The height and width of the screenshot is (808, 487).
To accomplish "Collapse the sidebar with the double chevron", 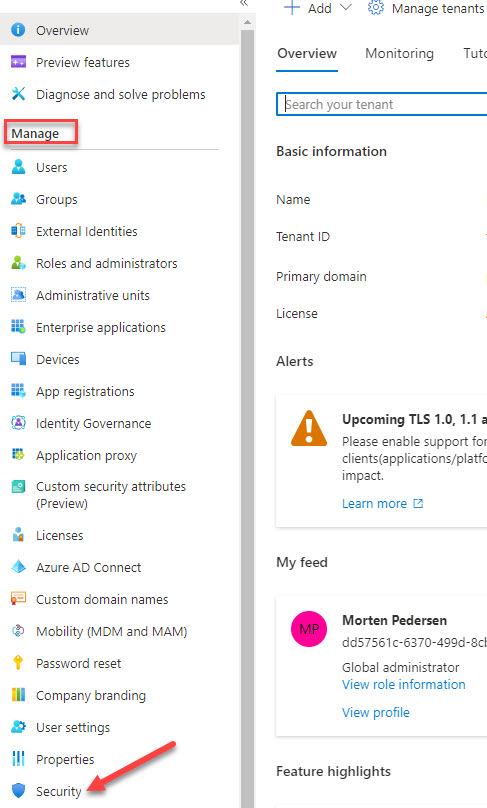I will pos(244,3).
